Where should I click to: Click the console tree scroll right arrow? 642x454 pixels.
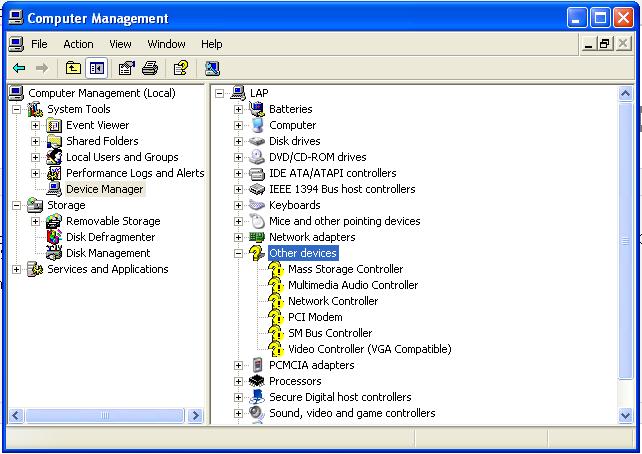(x=196, y=416)
